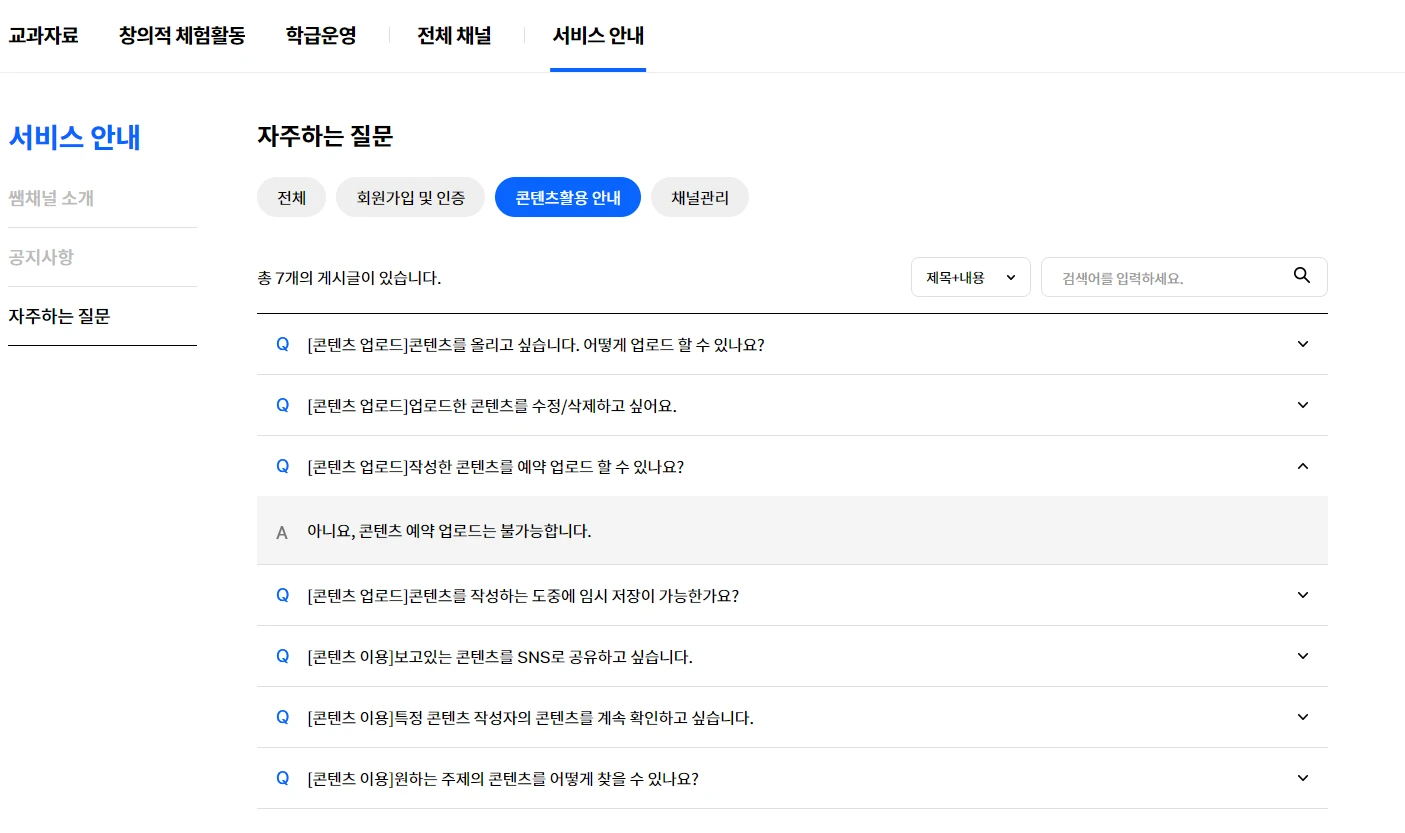
Task: Click the Q icon beside 특정 콘텐츠 작성자 question
Action: tap(283, 717)
